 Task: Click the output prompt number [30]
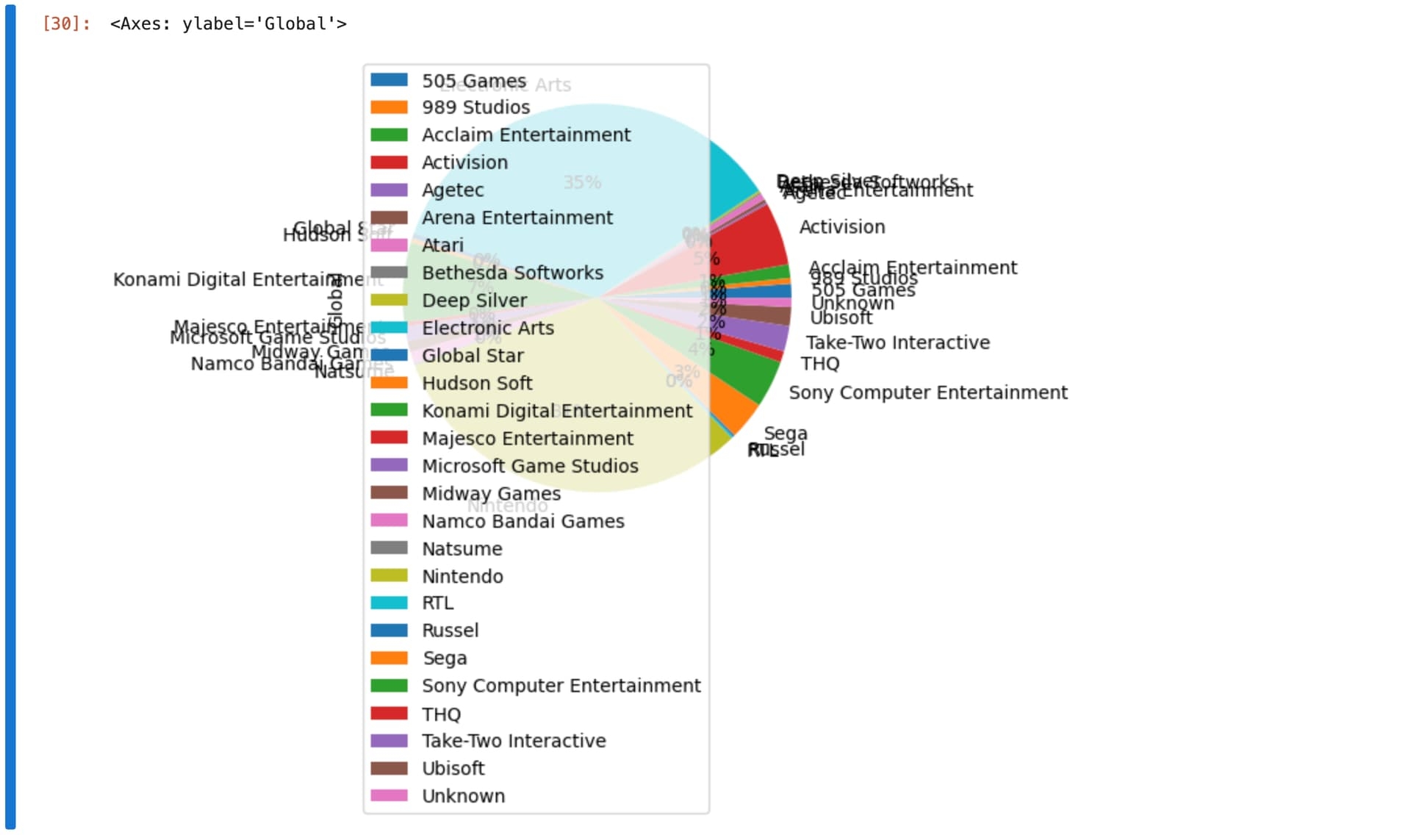click(66, 24)
